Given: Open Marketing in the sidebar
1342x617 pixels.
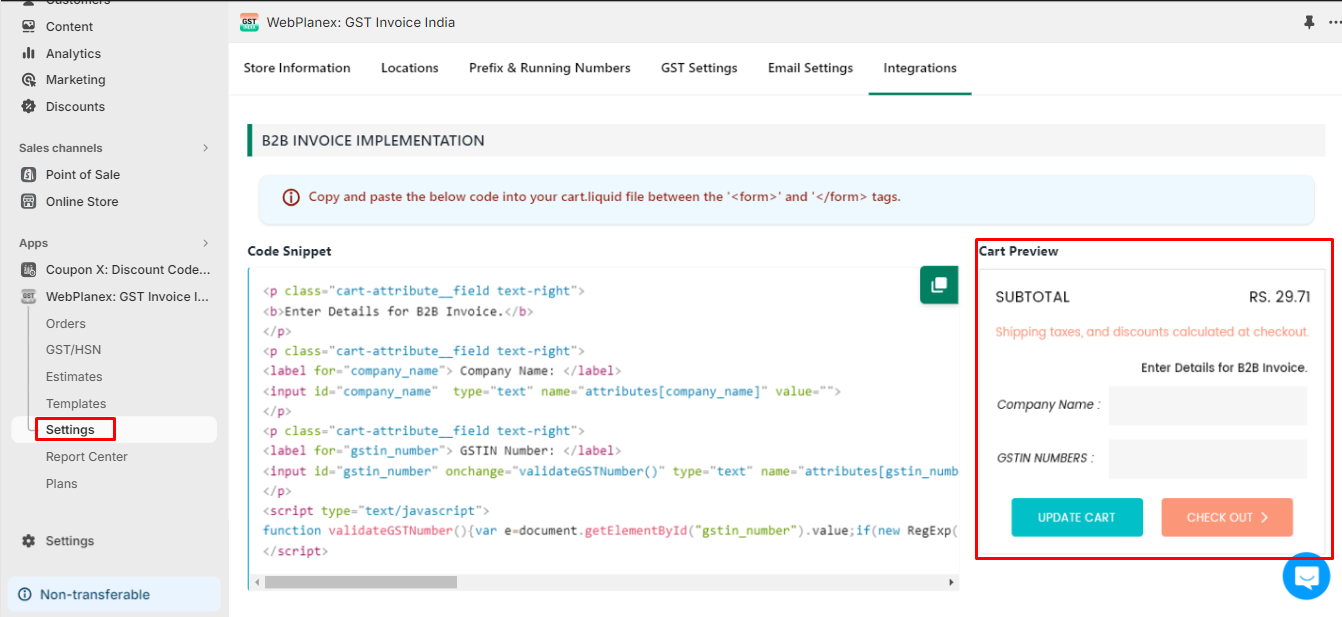Looking at the screenshot, I should pyautogui.click(x=75, y=79).
